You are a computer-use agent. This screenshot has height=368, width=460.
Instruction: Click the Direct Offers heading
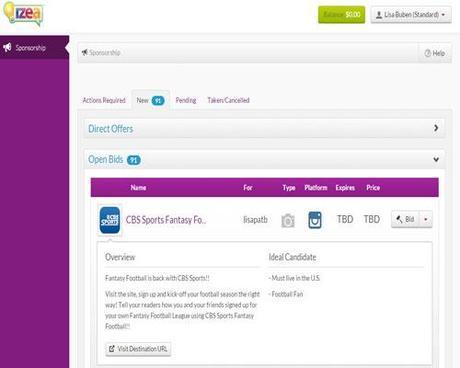[111, 129]
